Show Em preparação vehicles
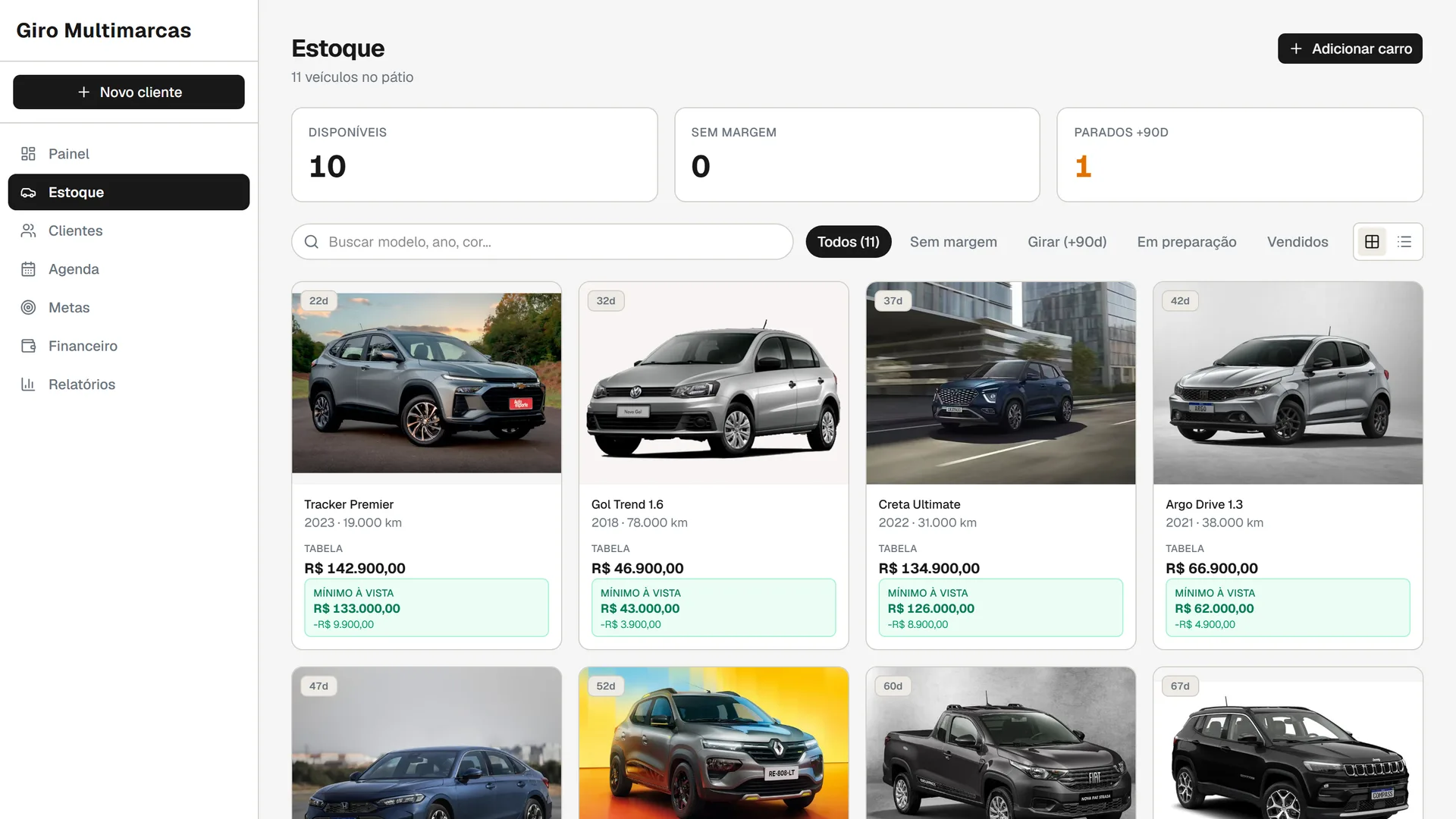The height and width of the screenshot is (819, 1456). [x=1187, y=242]
